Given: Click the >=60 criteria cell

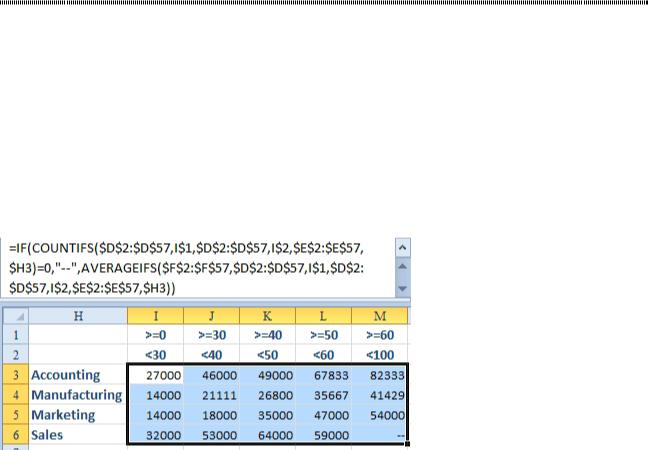Looking at the screenshot, I should (380, 335).
